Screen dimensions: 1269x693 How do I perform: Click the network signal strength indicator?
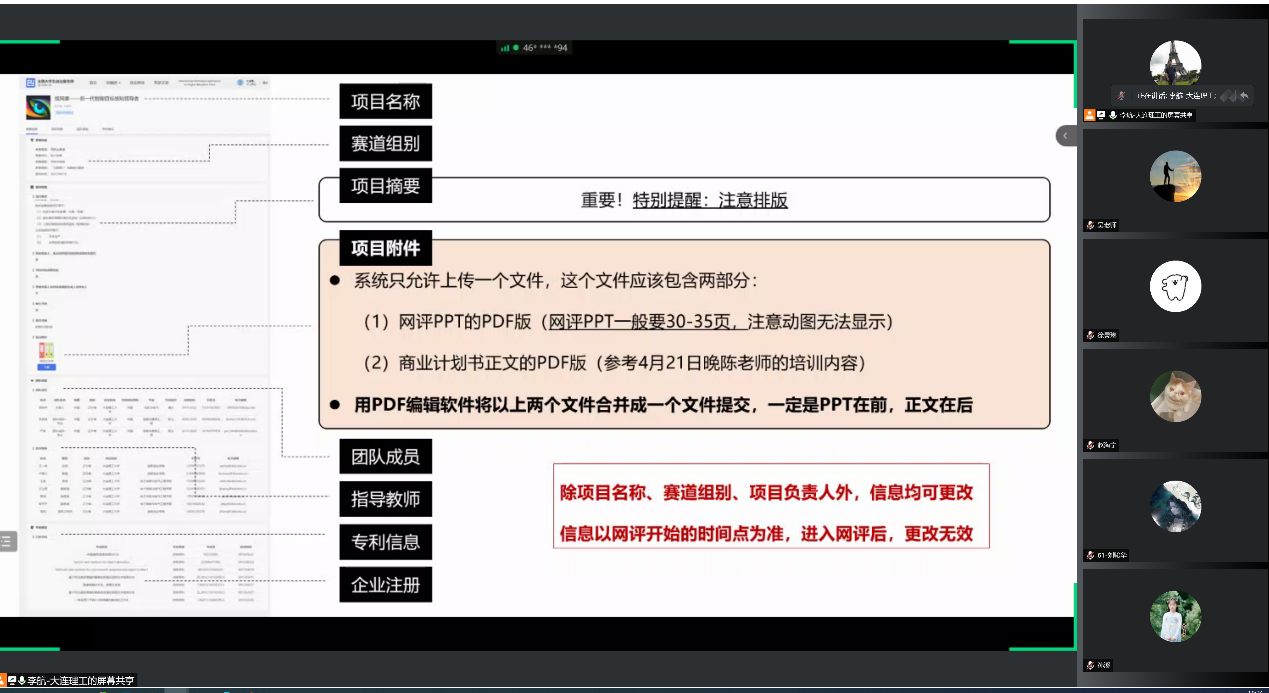point(505,48)
